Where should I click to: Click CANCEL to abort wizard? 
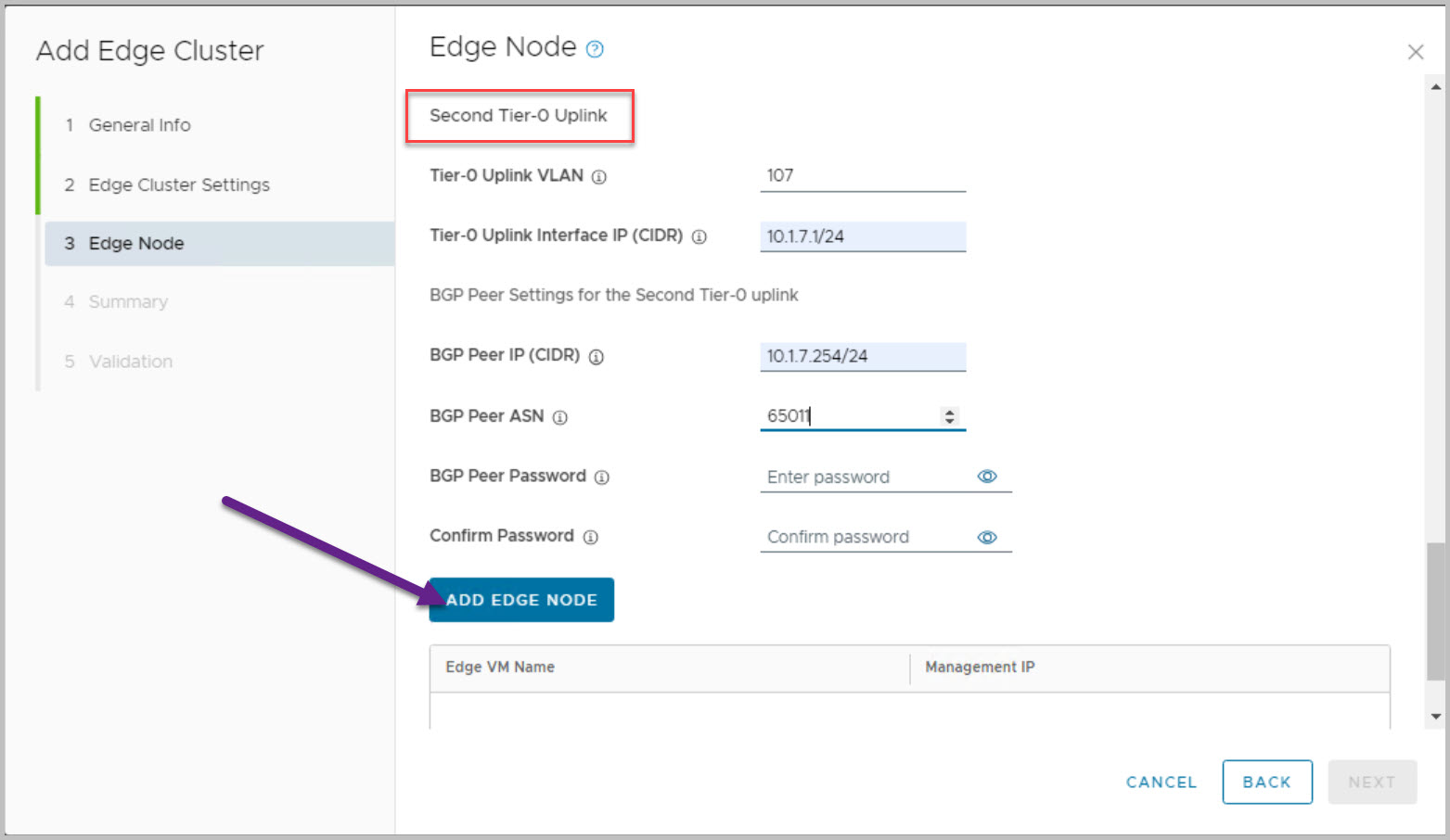(1161, 782)
